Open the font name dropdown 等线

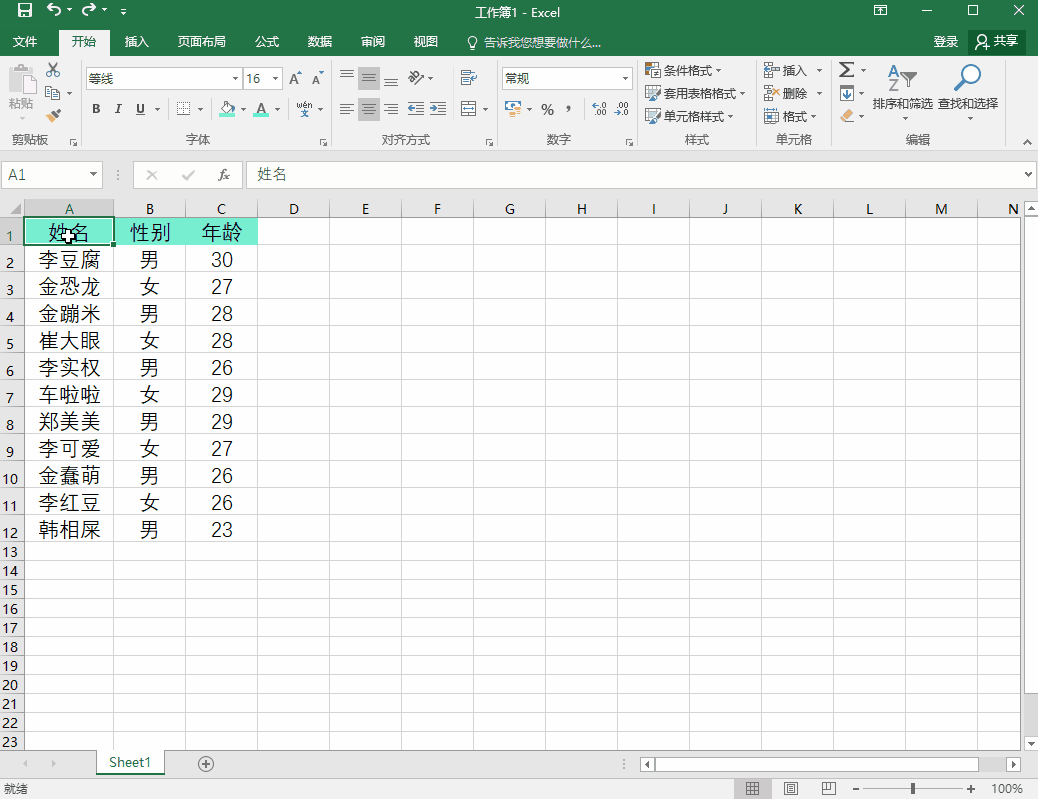(235, 79)
